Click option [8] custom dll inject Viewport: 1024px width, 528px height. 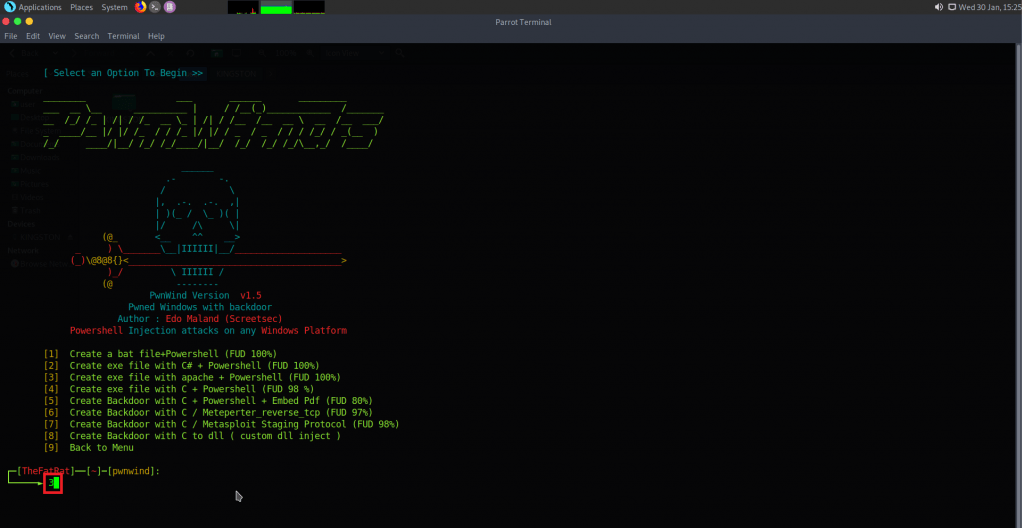tap(192, 436)
